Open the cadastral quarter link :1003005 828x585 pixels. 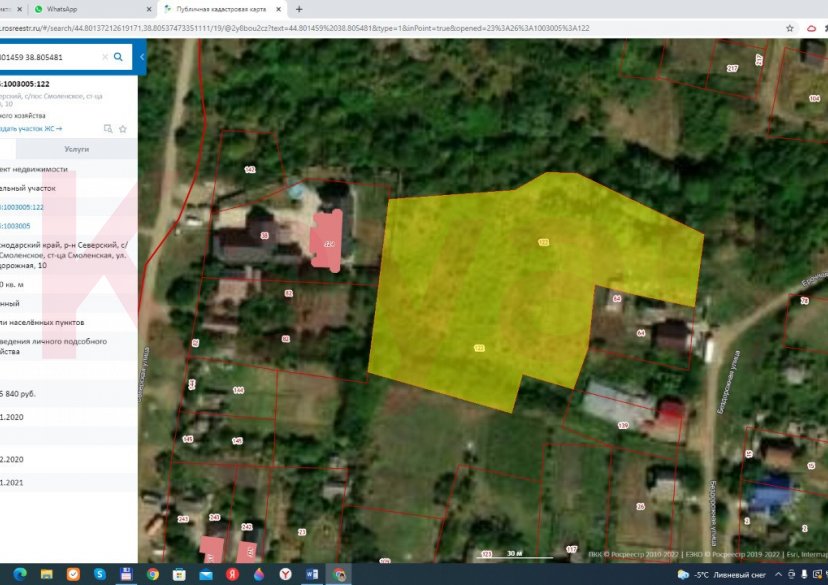16,226
